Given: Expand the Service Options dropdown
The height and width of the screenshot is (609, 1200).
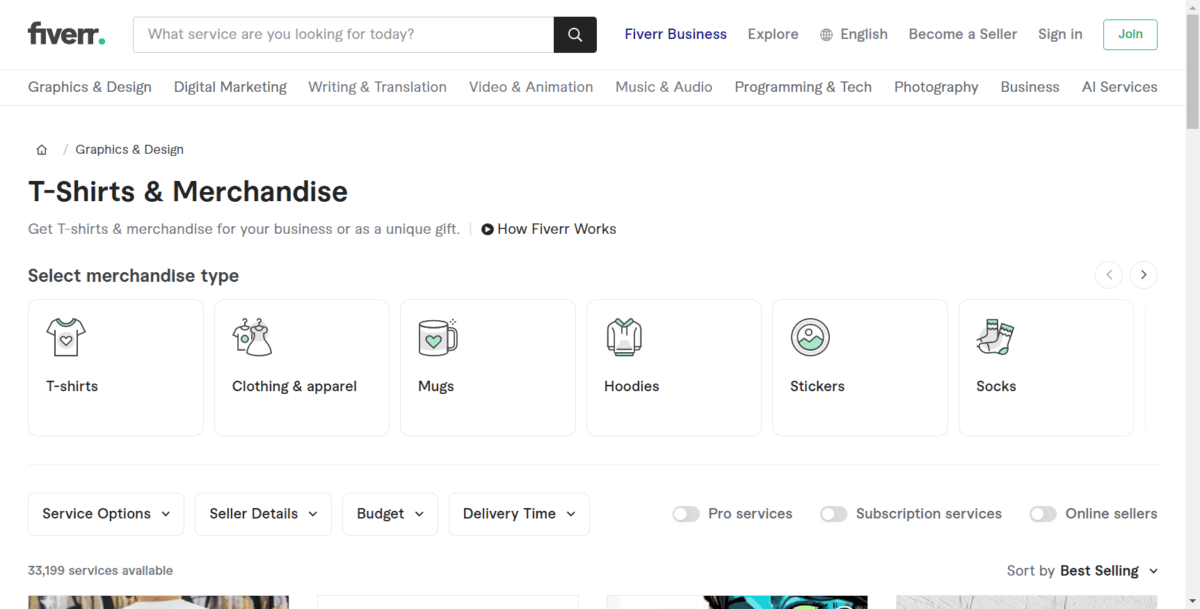Looking at the screenshot, I should (106, 514).
